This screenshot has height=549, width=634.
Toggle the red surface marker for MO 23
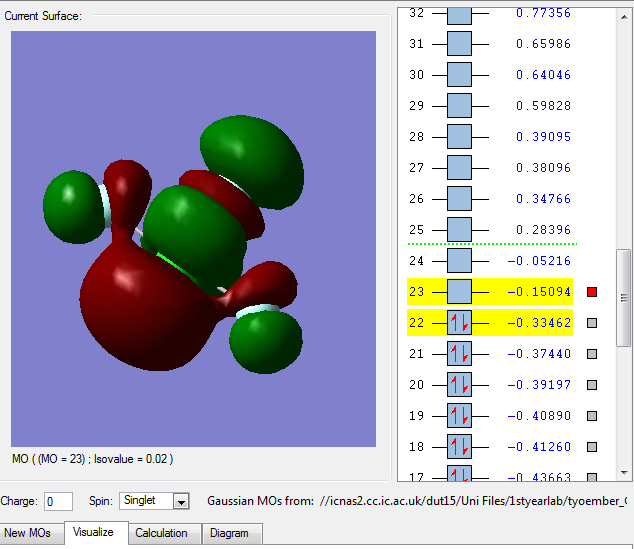593,292
